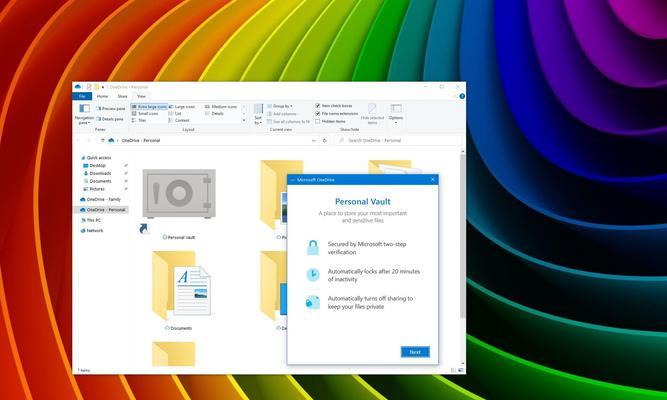Choose Content layout option
The height and width of the screenshot is (400, 667).
pyautogui.click(x=179, y=120)
